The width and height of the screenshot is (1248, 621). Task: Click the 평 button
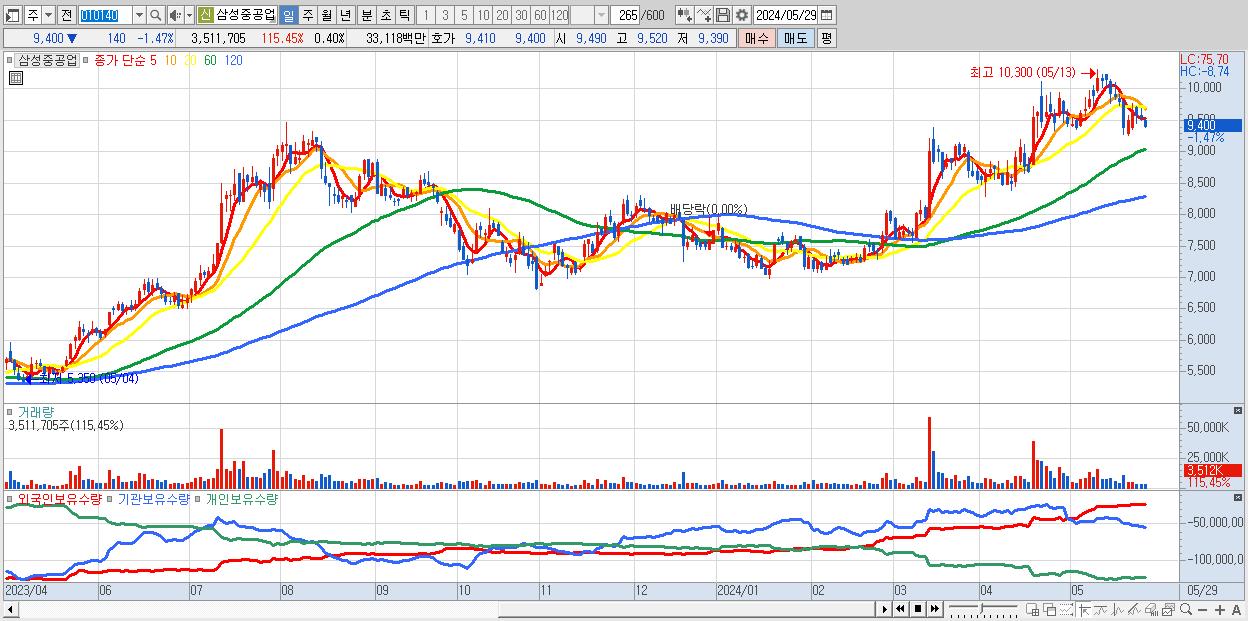(x=826, y=38)
